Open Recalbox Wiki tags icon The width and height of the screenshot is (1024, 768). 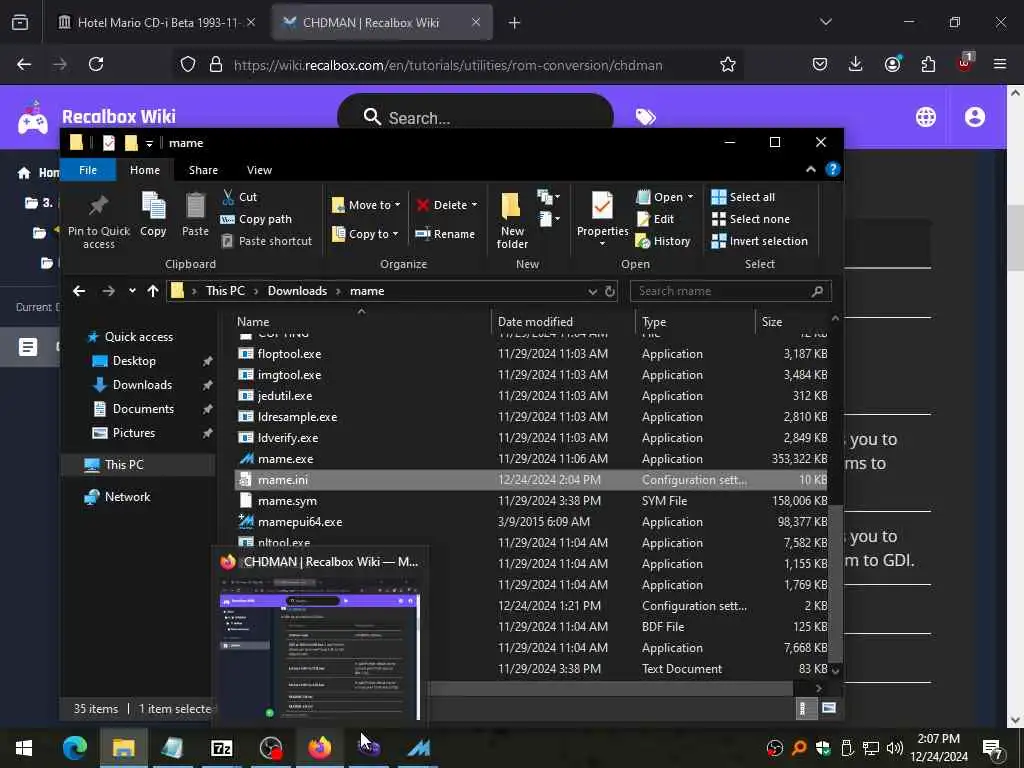(645, 117)
